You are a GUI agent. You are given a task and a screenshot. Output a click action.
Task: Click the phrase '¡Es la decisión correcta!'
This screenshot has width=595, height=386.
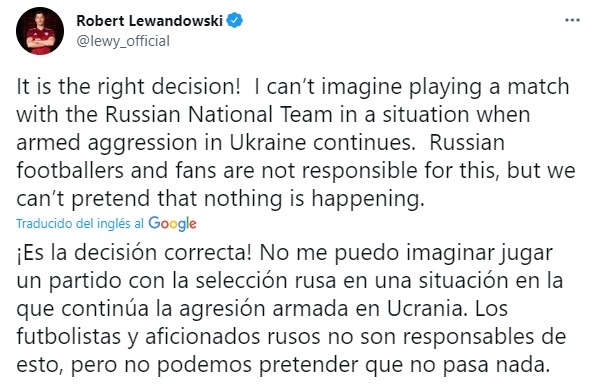tap(134, 253)
